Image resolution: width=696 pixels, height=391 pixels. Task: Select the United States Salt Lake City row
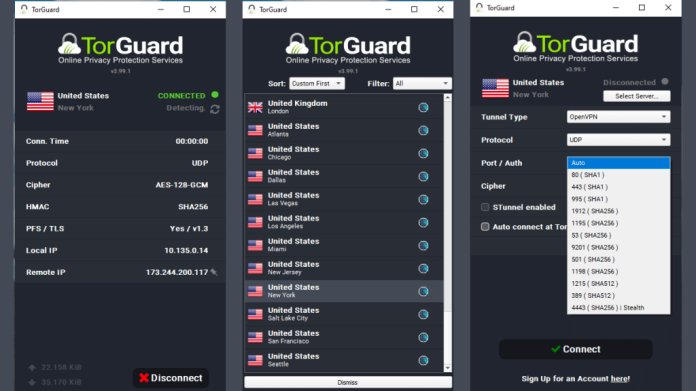pos(344,314)
